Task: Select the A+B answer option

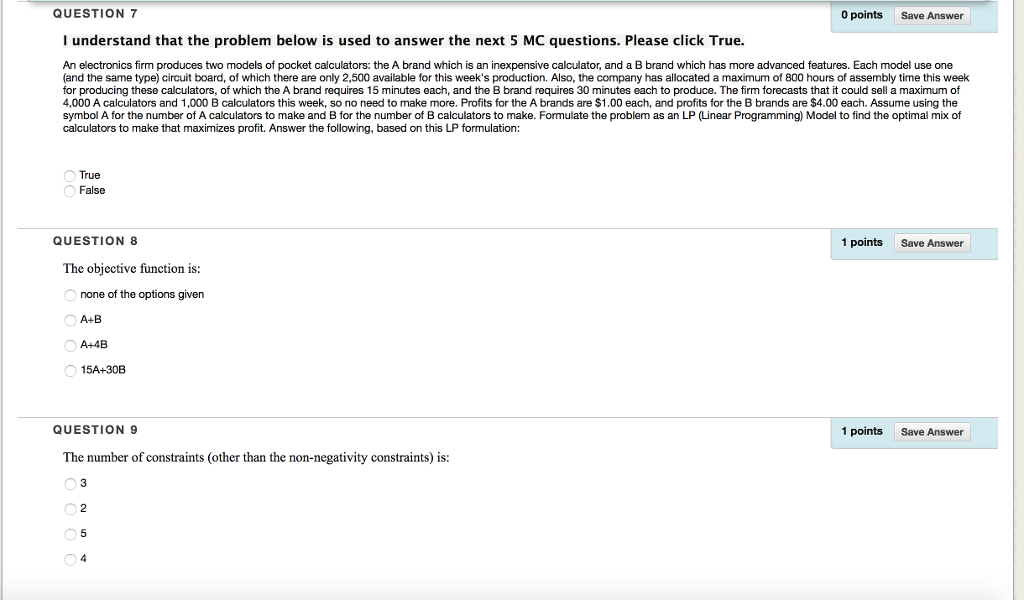Action: [70, 319]
